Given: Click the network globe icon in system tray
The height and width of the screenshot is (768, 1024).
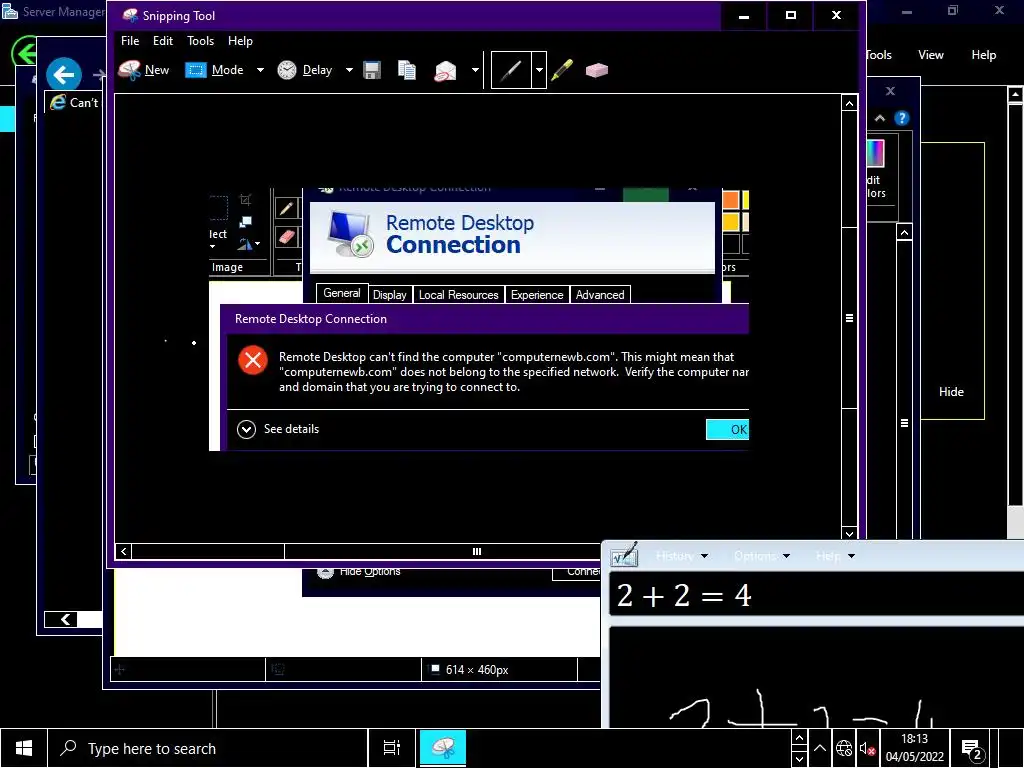Looking at the screenshot, I should click(844, 748).
